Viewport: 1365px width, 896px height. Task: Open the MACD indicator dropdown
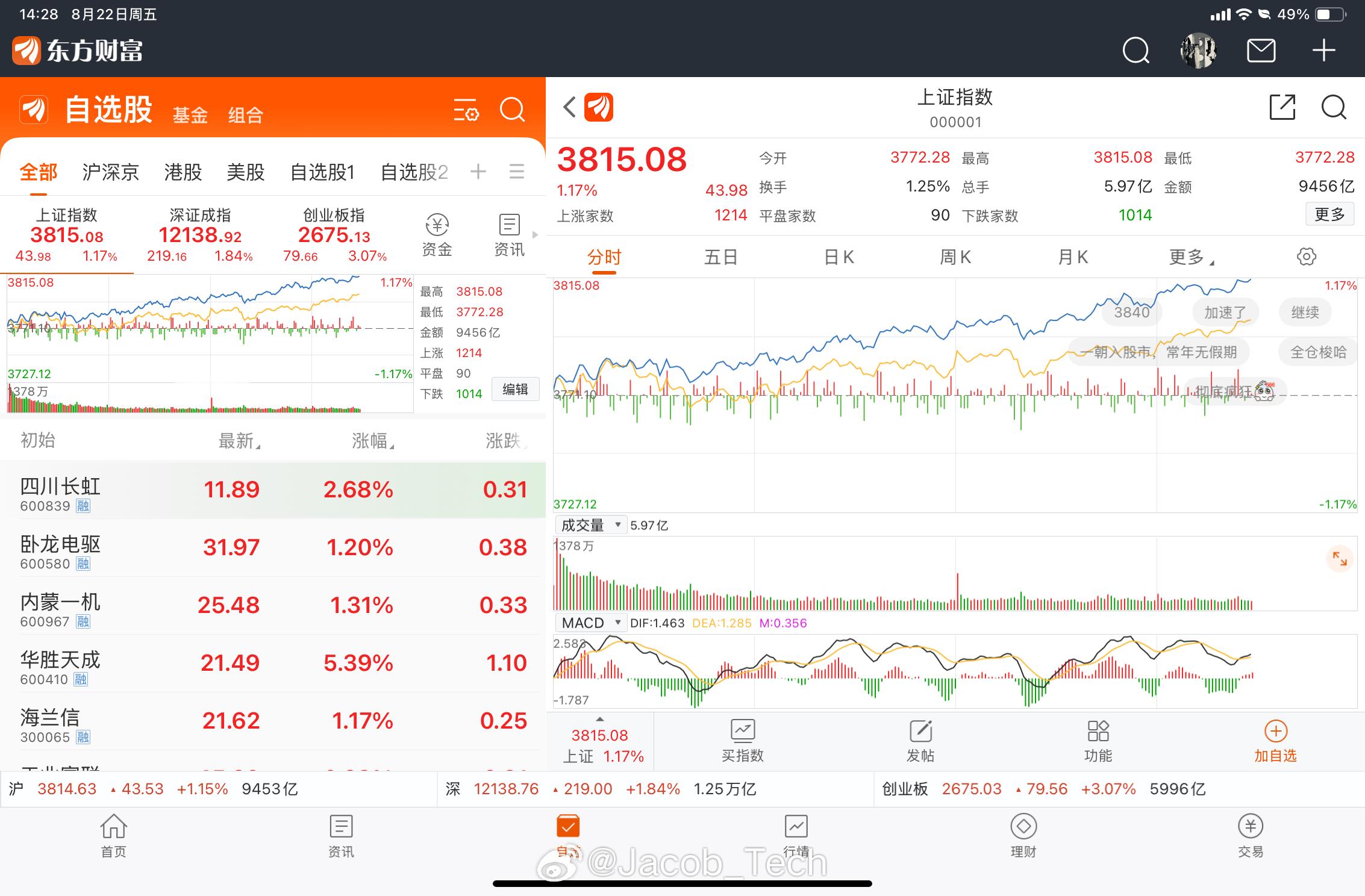click(x=590, y=623)
